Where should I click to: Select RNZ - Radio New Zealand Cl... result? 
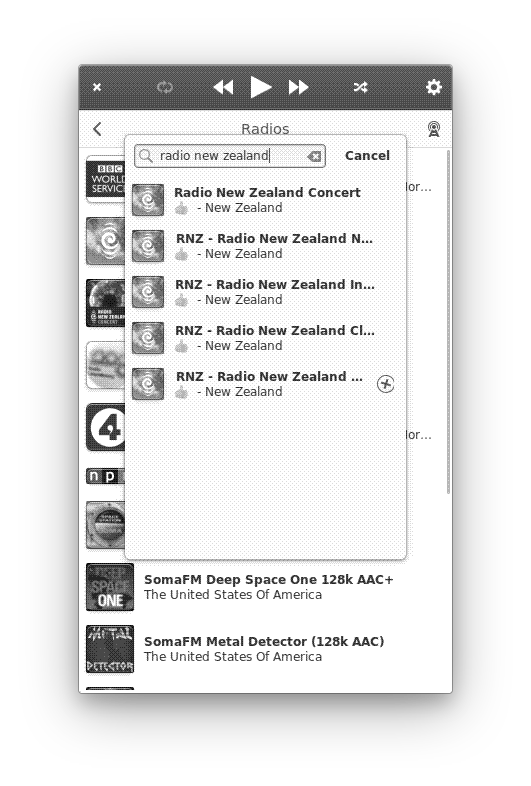pos(265,338)
